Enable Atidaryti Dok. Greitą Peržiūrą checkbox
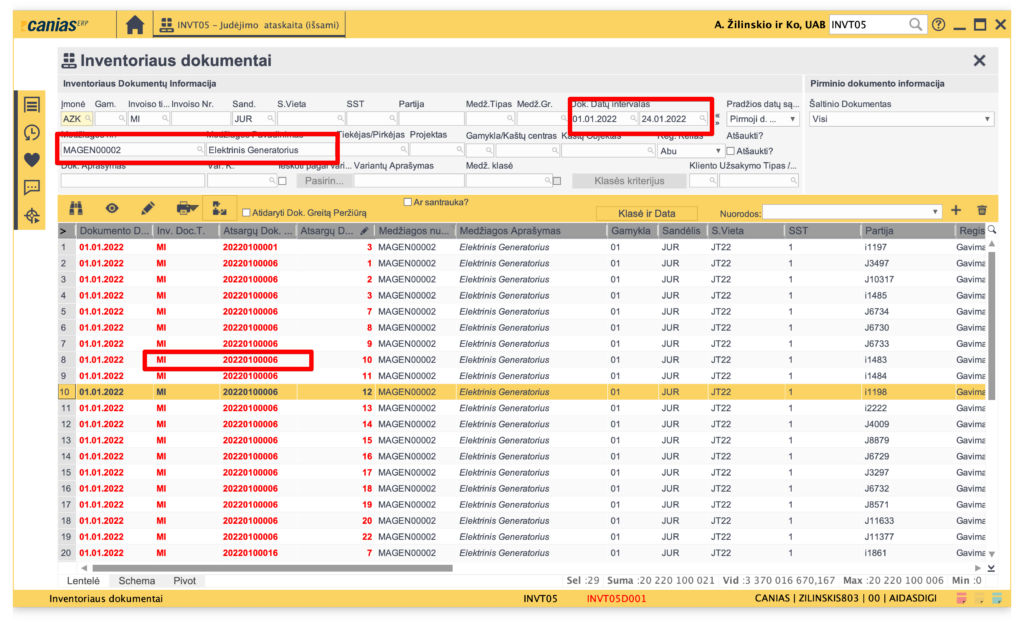1024x622 pixels. [x=247, y=212]
